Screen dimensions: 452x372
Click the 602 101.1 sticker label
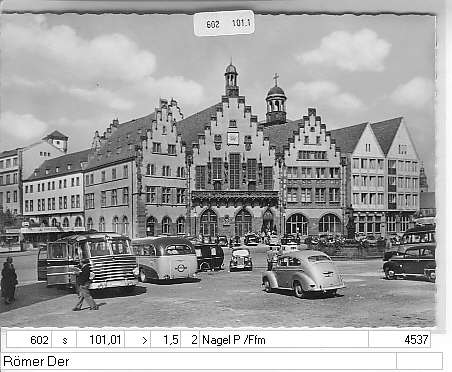click(x=224, y=23)
